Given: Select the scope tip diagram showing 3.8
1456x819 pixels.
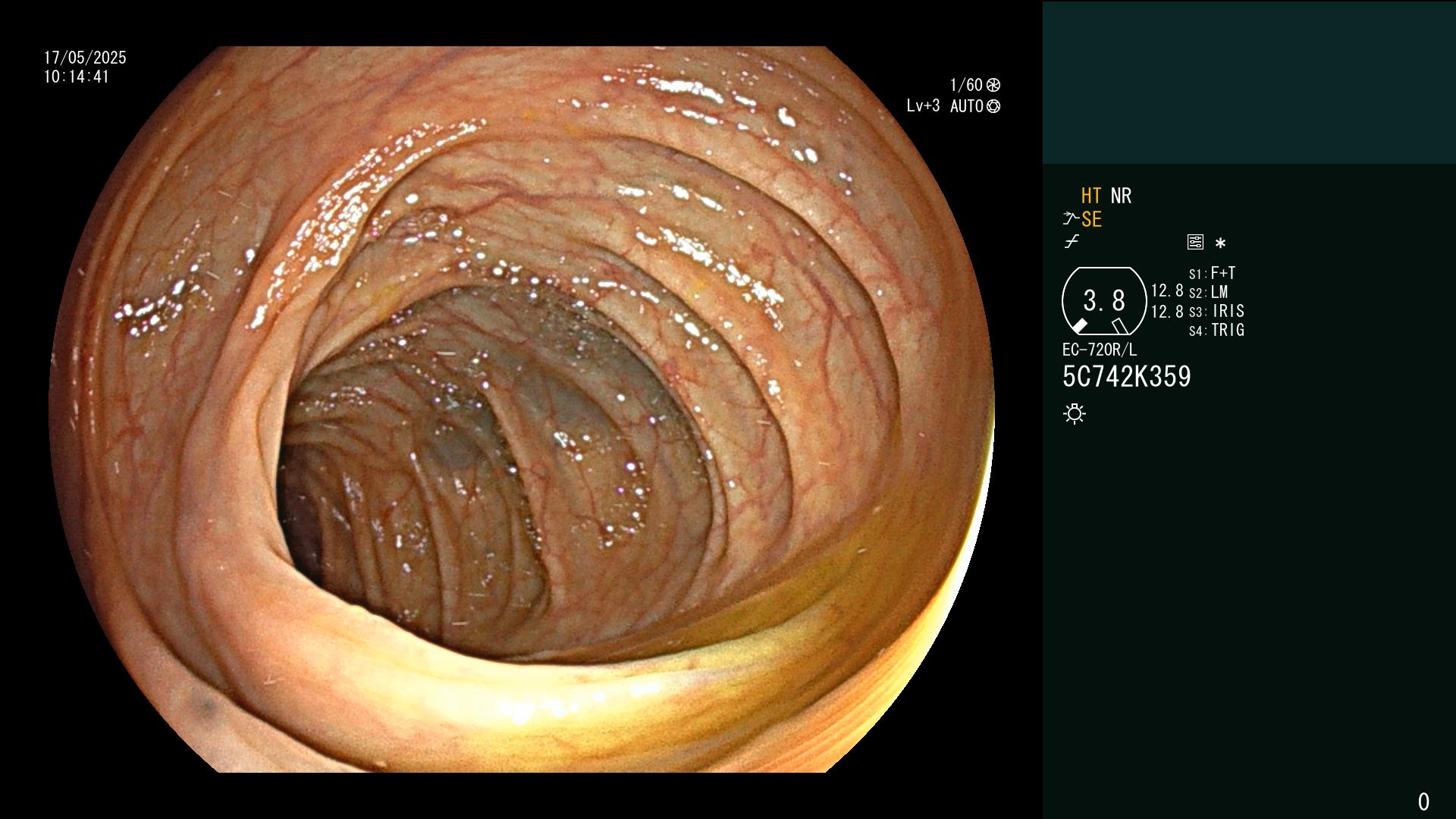Looking at the screenshot, I should click(1104, 301).
